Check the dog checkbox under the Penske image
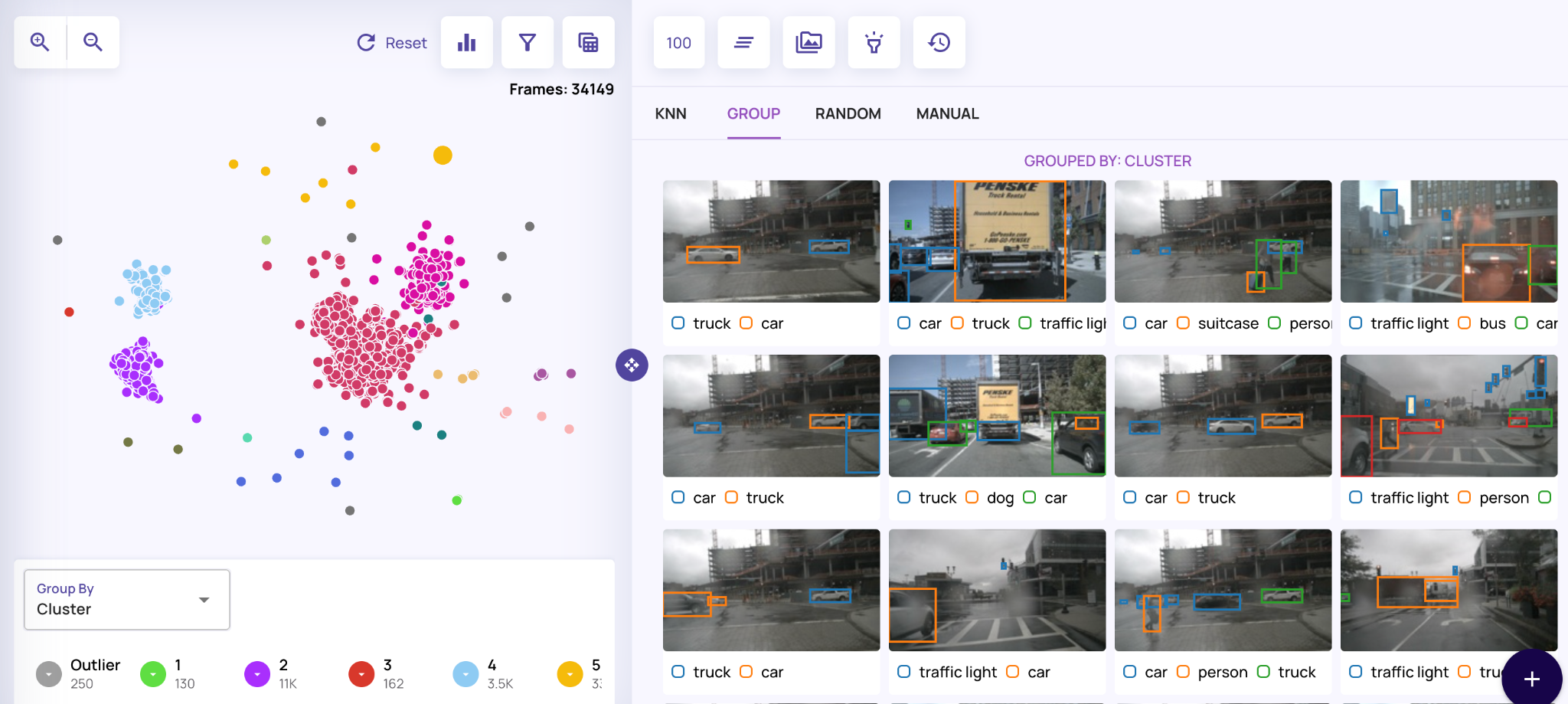Image resolution: width=1568 pixels, height=704 pixels. (972, 497)
